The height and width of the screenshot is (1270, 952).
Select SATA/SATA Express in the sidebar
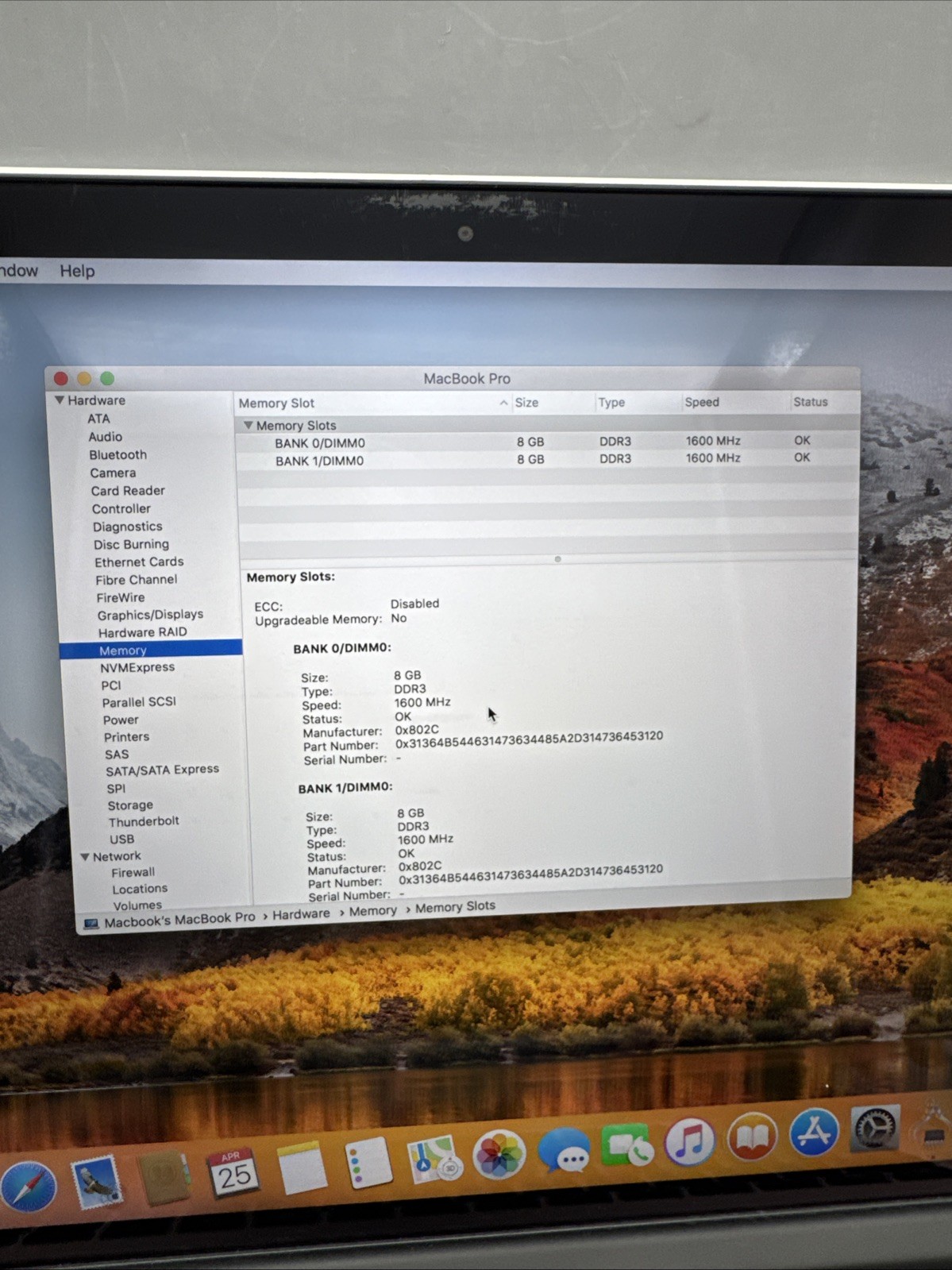coord(162,770)
